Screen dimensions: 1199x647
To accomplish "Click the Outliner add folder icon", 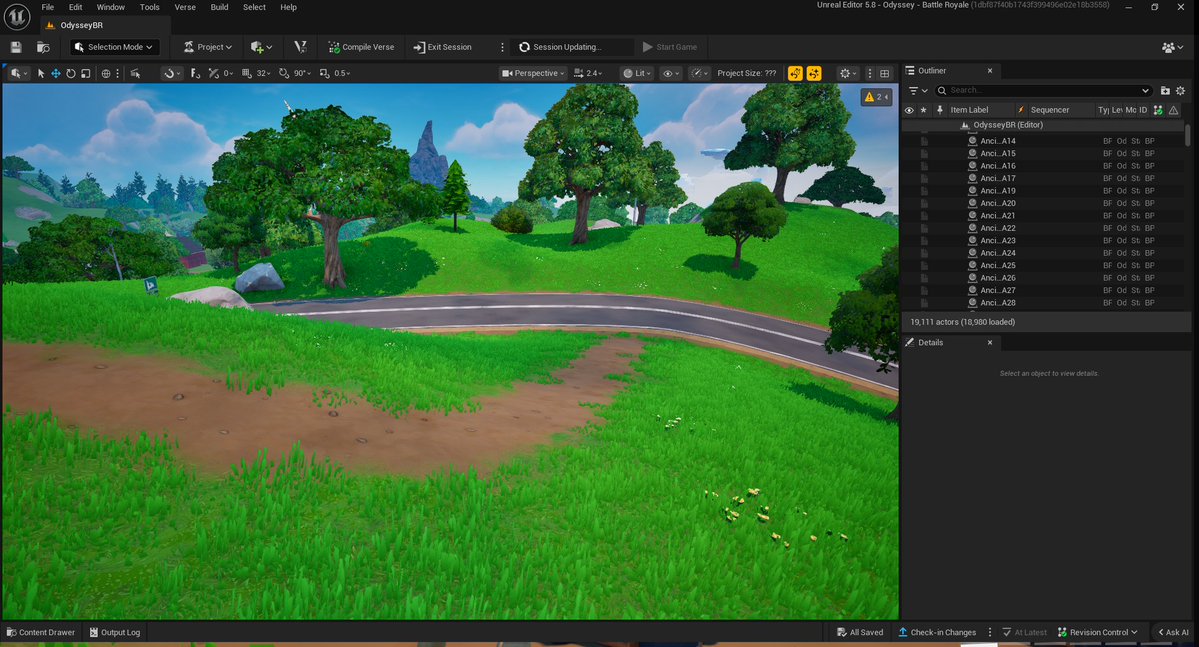I will coord(1165,90).
